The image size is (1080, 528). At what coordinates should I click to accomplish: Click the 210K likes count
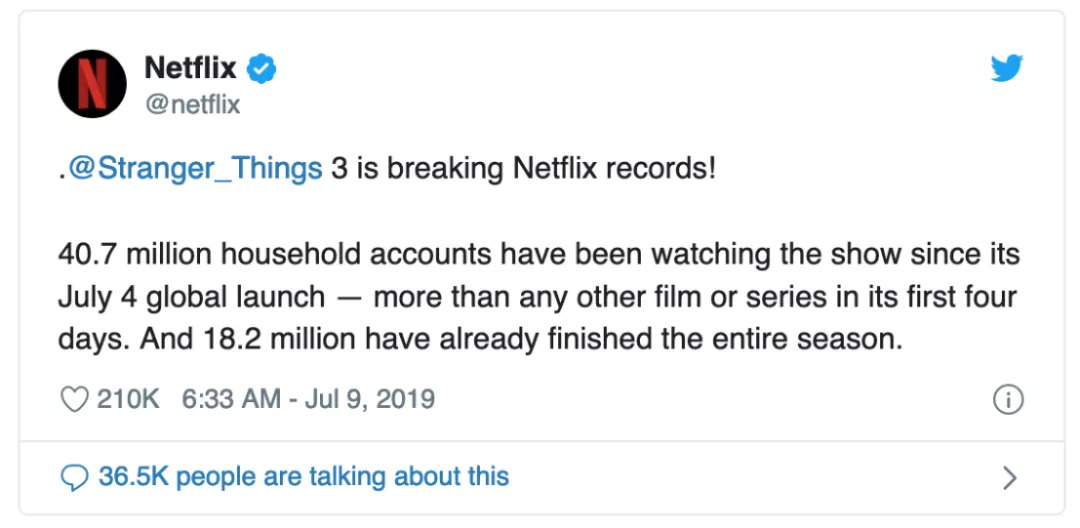click(x=128, y=400)
